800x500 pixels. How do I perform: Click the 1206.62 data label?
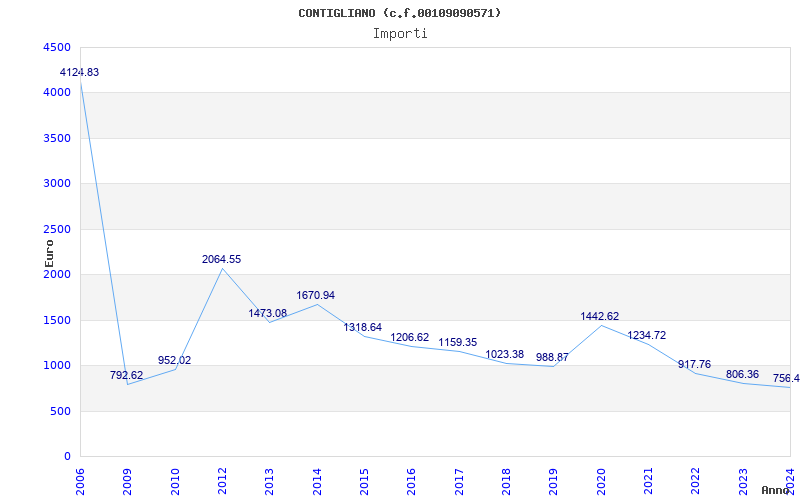click(410, 338)
